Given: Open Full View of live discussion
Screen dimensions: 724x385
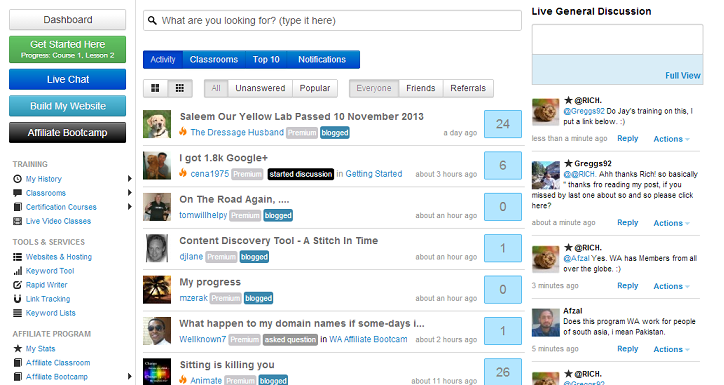Looking at the screenshot, I should [x=682, y=75].
